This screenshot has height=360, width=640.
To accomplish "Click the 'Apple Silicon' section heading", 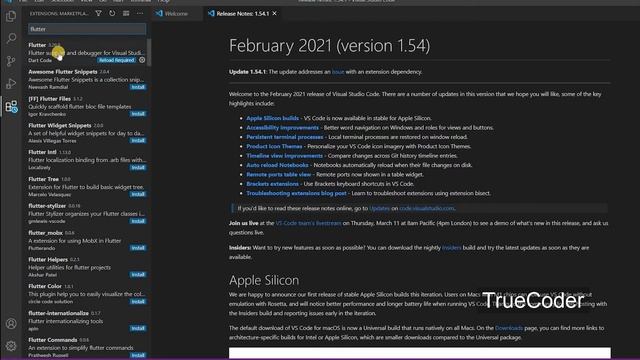I will click(x=264, y=280).
